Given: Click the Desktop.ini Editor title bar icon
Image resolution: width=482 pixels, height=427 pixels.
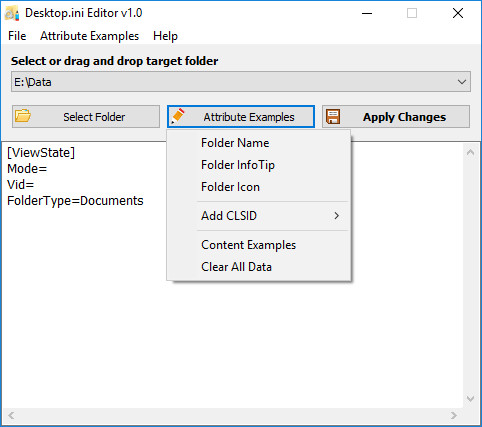Looking at the screenshot, I should [x=12, y=13].
